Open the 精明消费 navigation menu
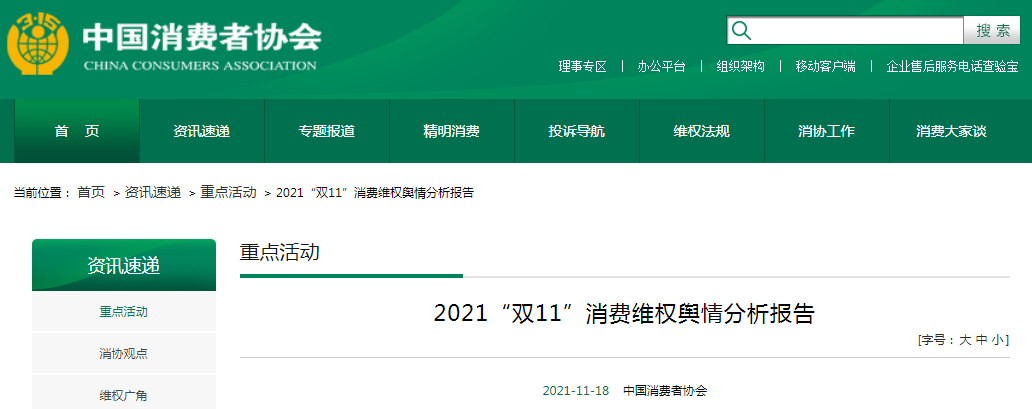1032x409 pixels. 452,131
